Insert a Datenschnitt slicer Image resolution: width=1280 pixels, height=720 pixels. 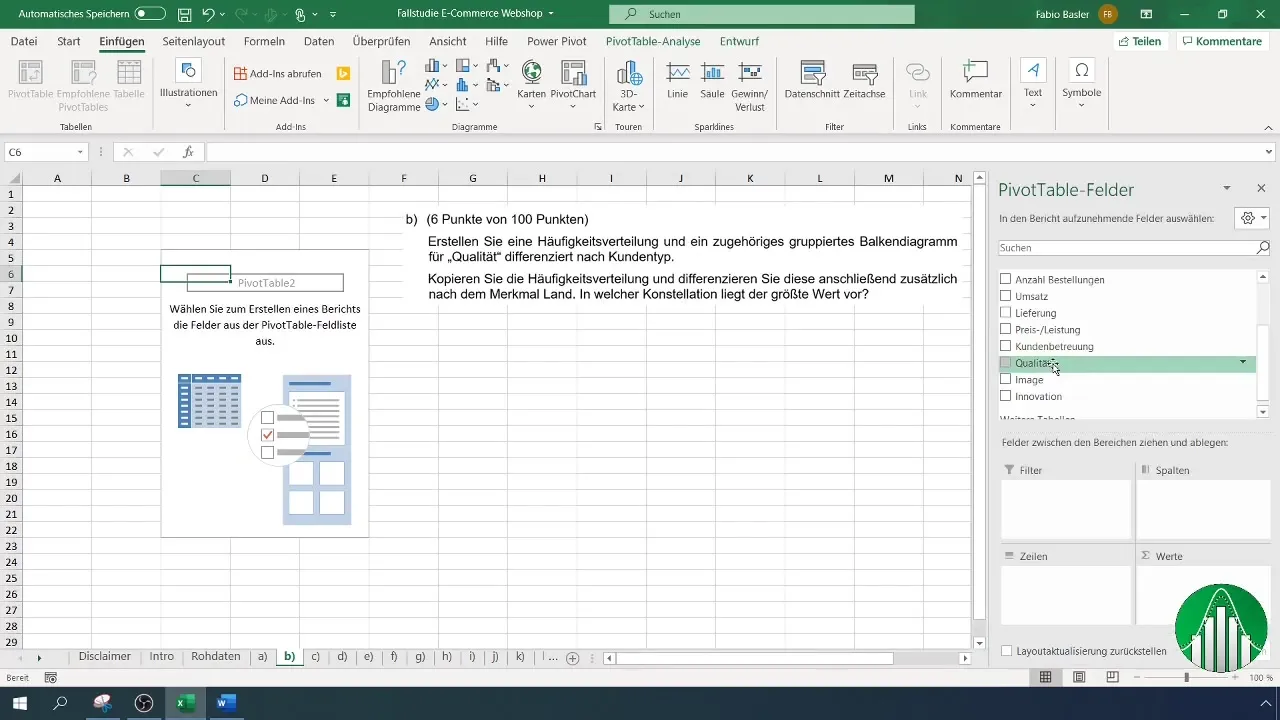(x=812, y=80)
